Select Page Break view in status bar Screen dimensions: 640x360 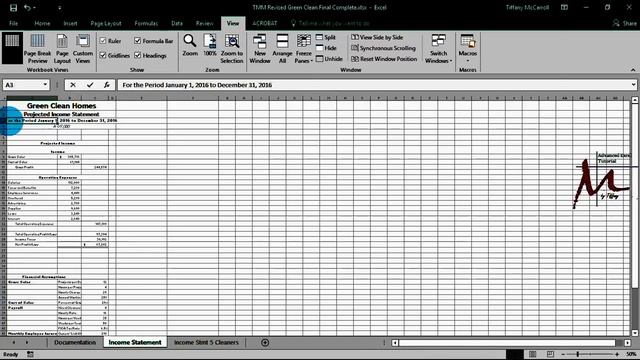click(x=550, y=354)
